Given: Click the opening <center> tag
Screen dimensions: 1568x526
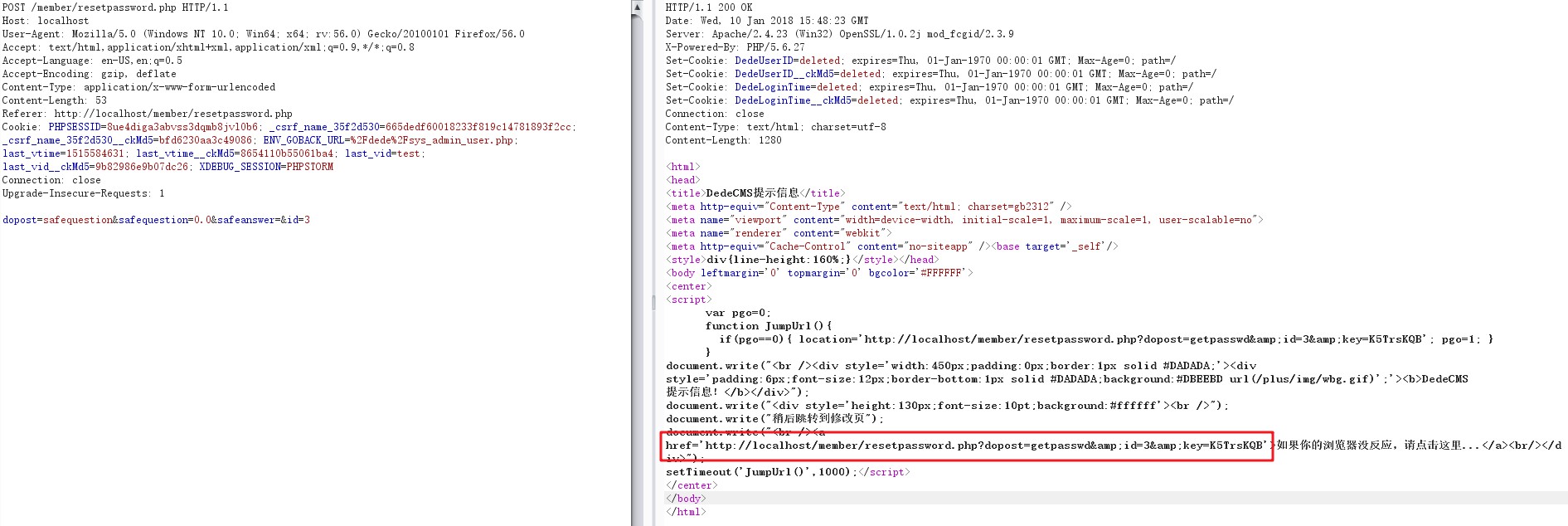Looking at the screenshot, I should point(689,286).
